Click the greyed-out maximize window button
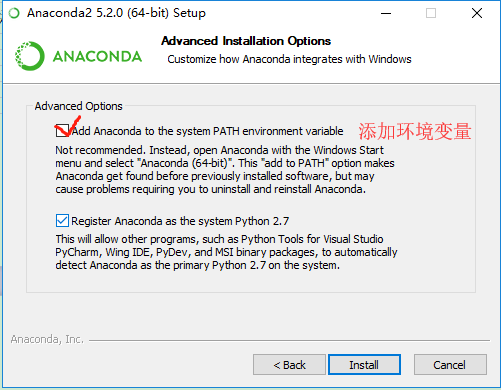Viewport: 501px width, 390px height. (x=431, y=13)
